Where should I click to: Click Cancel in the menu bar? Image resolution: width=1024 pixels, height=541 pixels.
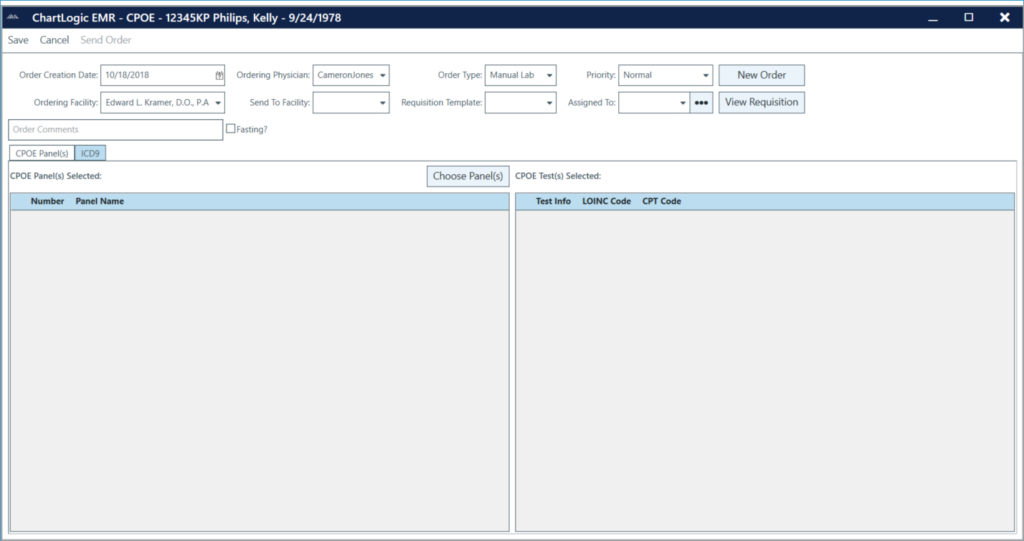(x=54, y=40)
